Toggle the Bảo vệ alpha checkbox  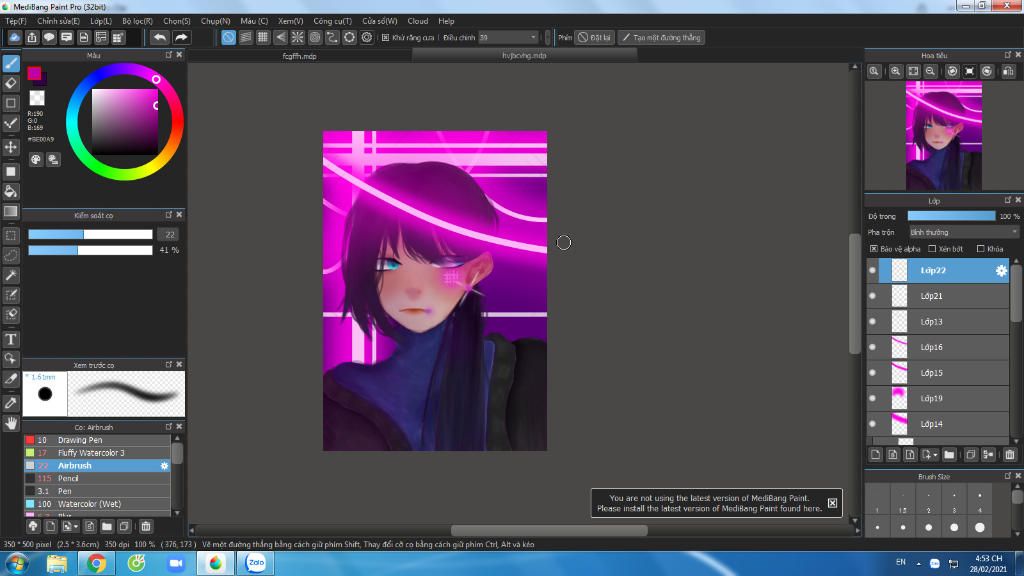873,249
